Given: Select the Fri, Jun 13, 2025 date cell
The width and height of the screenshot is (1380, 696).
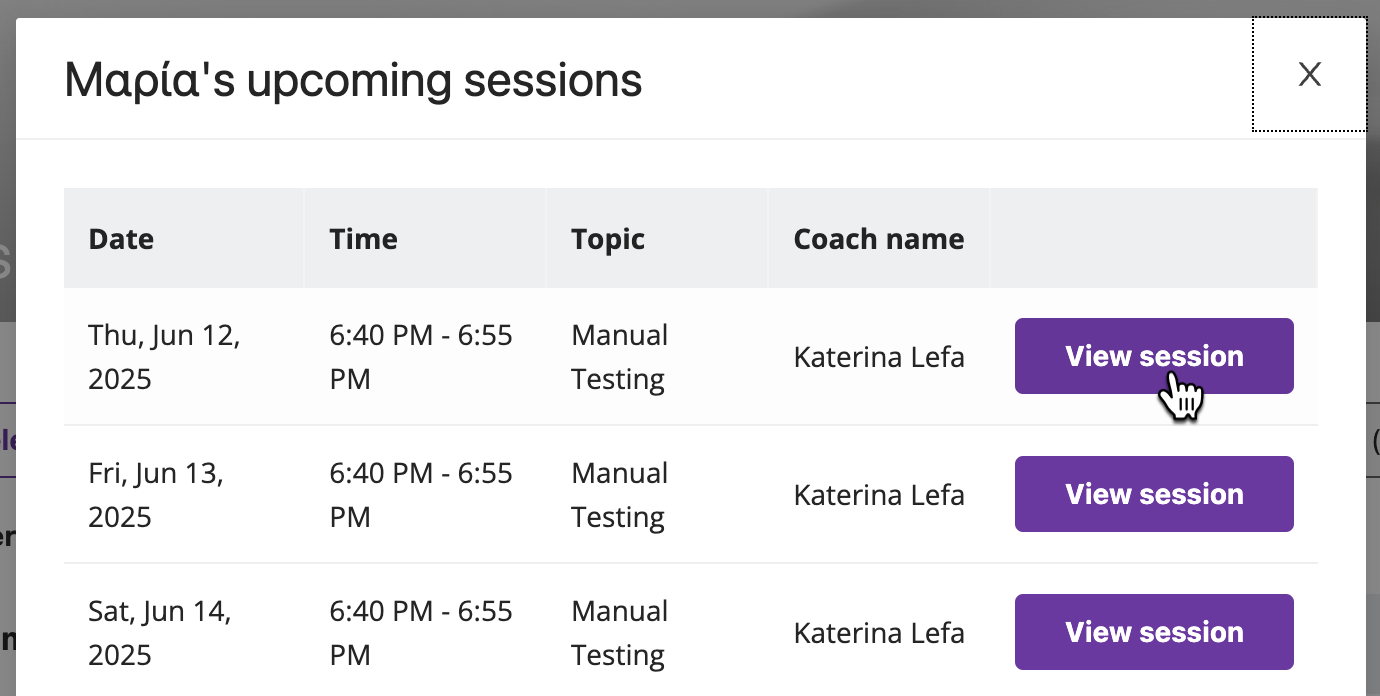Looking at the screenshot, I should (156, 495).
